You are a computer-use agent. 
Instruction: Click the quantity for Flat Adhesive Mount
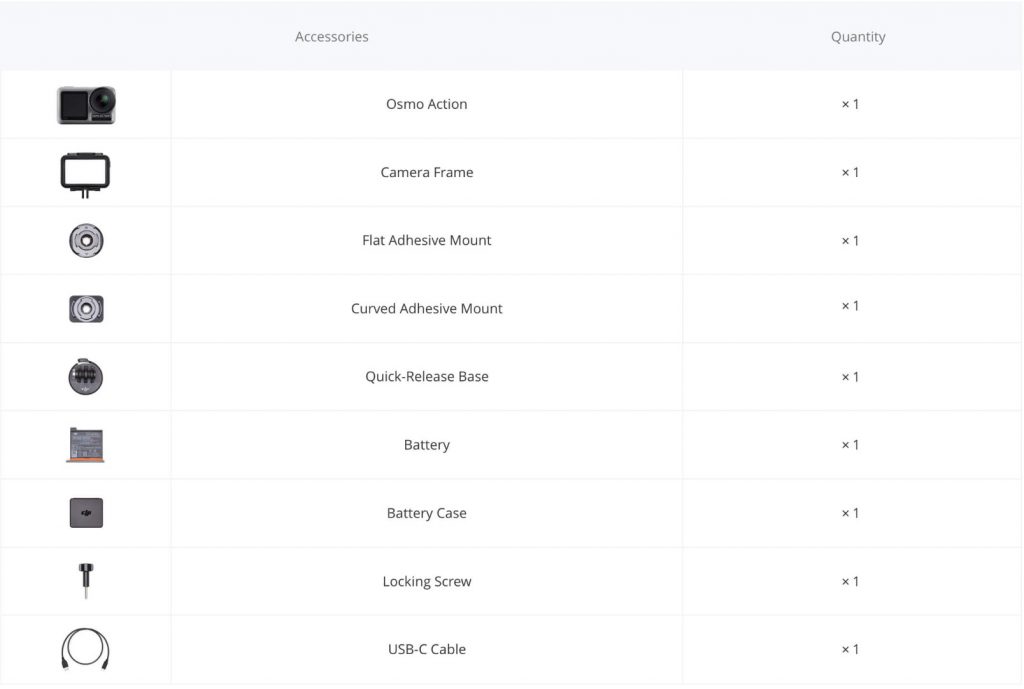click(x=850, y=240)
